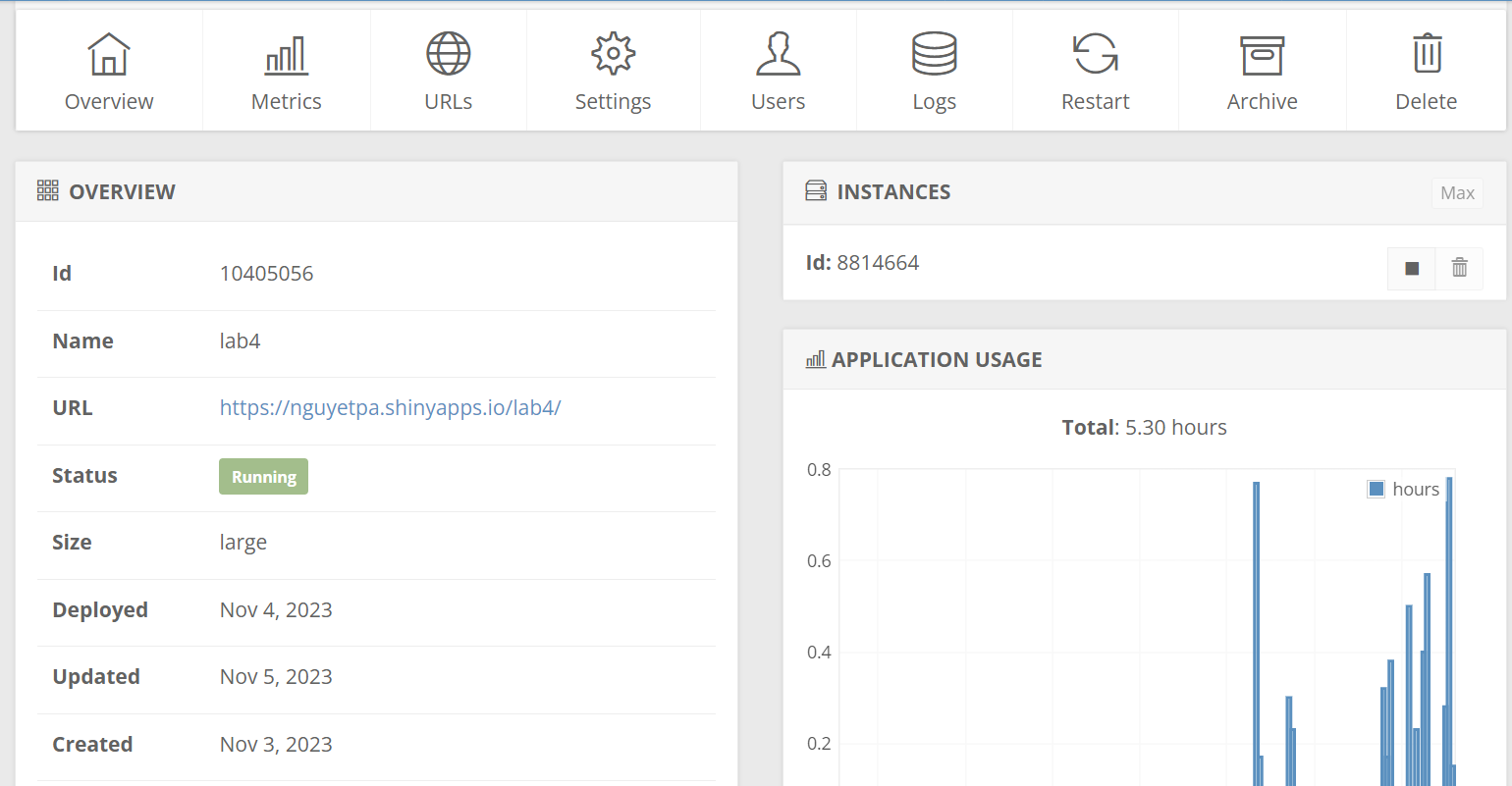Delete instance 8814664 with trash icon

coord(1460,269)
